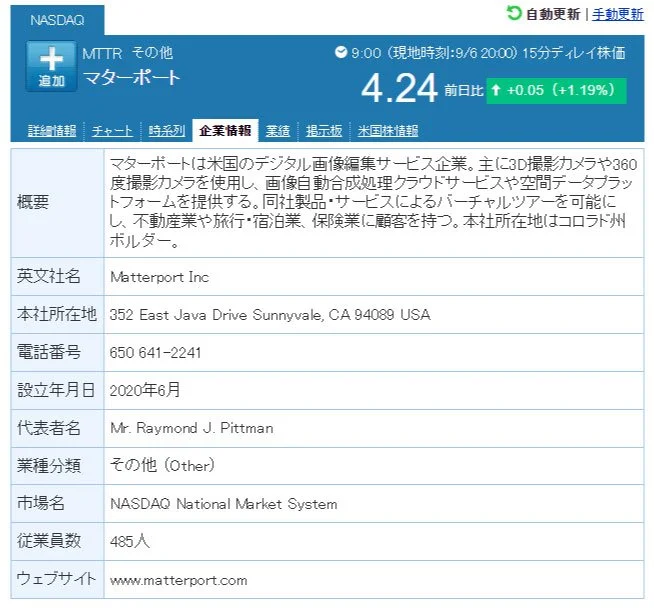This screenshot has height=608, width=654.
Task: Click the company name マターポート heading
Action: click(x=131, y=78)
